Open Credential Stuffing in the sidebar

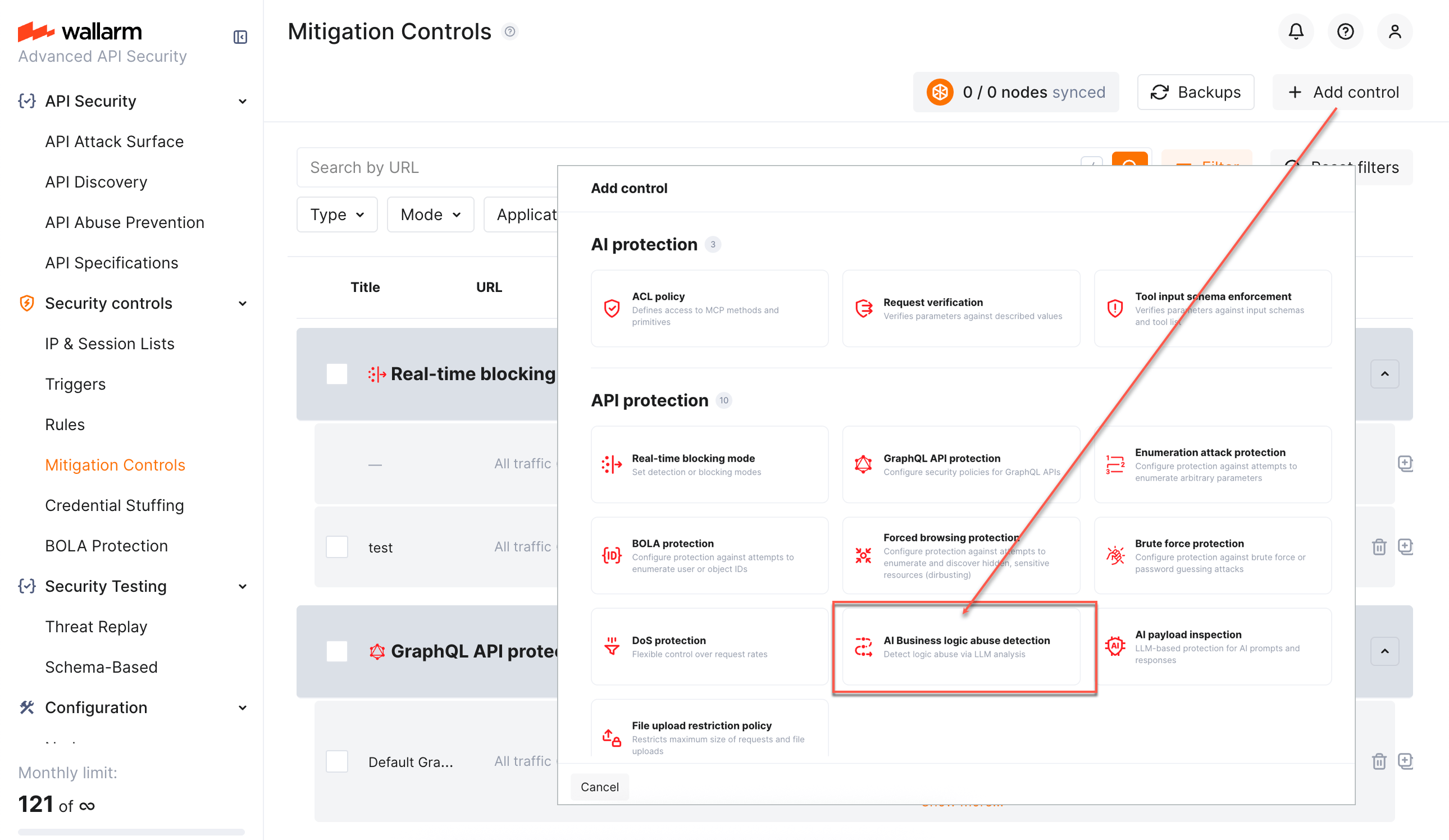coord(115,505)
